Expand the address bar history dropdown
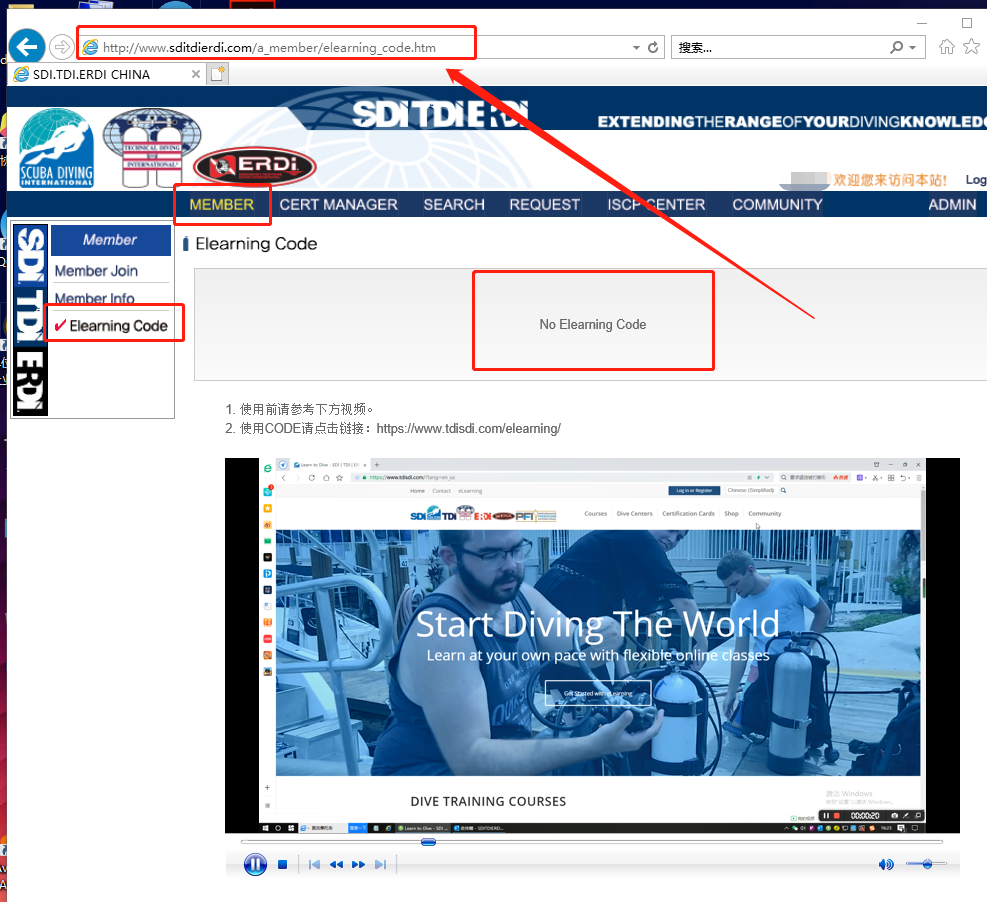This screenshot has height=902, width=987. click(636, 48)
